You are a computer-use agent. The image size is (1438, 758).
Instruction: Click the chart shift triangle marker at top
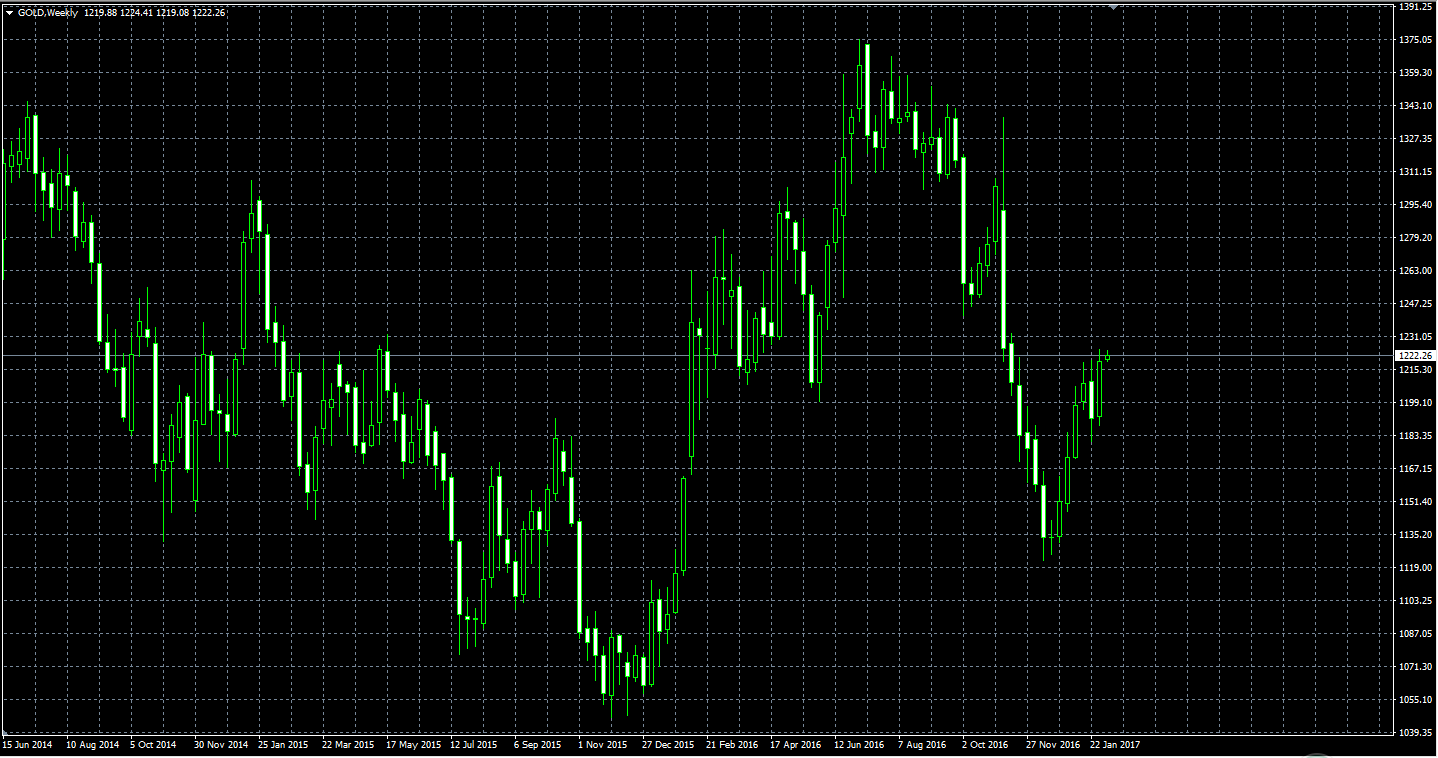tap(1114, 6)
